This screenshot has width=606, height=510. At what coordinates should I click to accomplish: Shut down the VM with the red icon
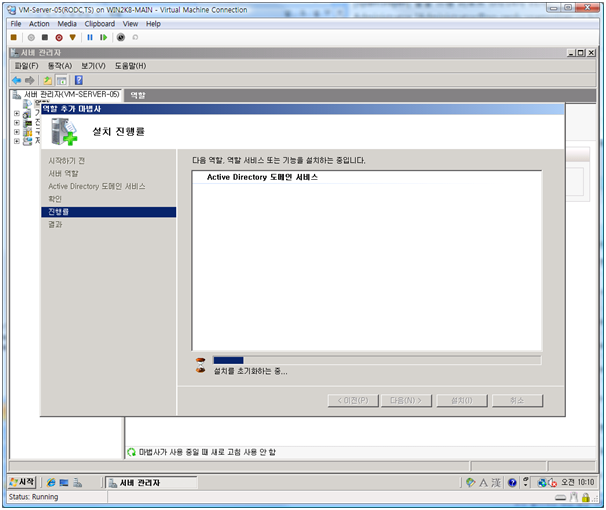[x=59, y=37]
